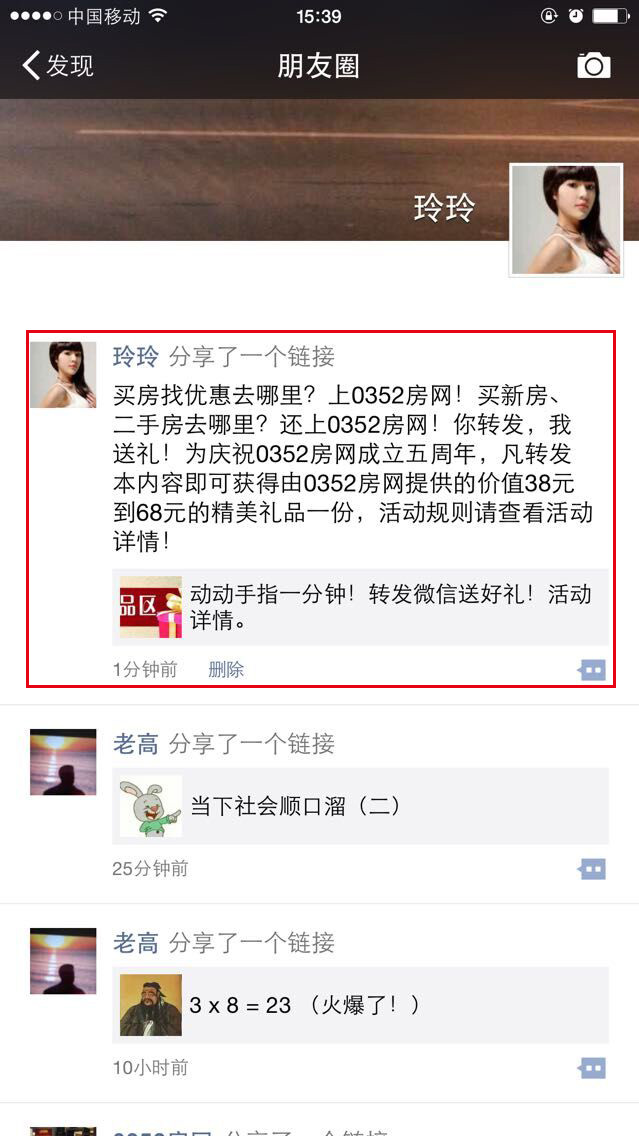This screenshot has height=1136, width=639.
Task: Tap 老高 name on 10小时前 post
Action: pyautogui.click(x=135, y=943)
